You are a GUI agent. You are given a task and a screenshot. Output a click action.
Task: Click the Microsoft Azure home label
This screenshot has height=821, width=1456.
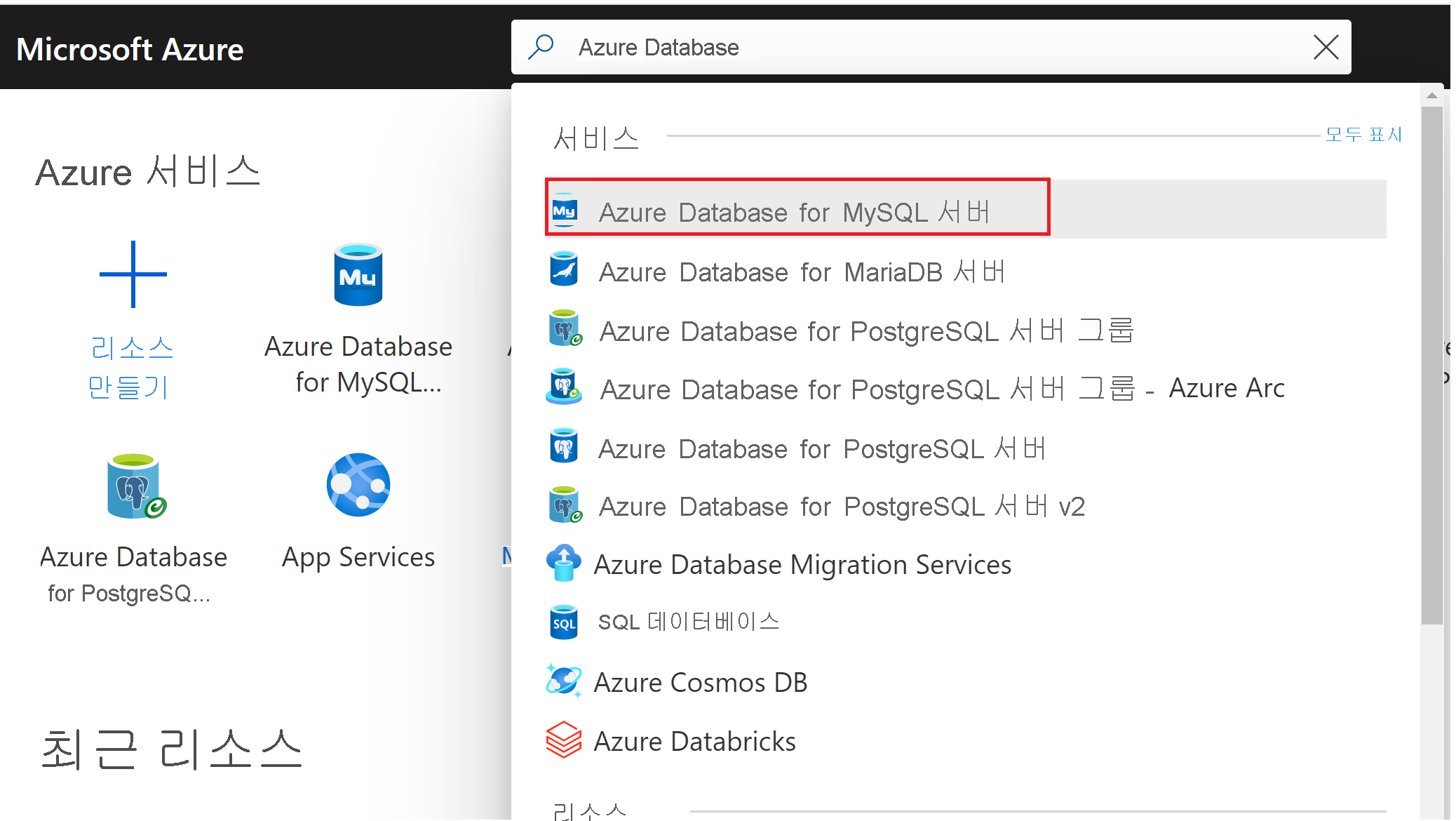pos(129,48)
